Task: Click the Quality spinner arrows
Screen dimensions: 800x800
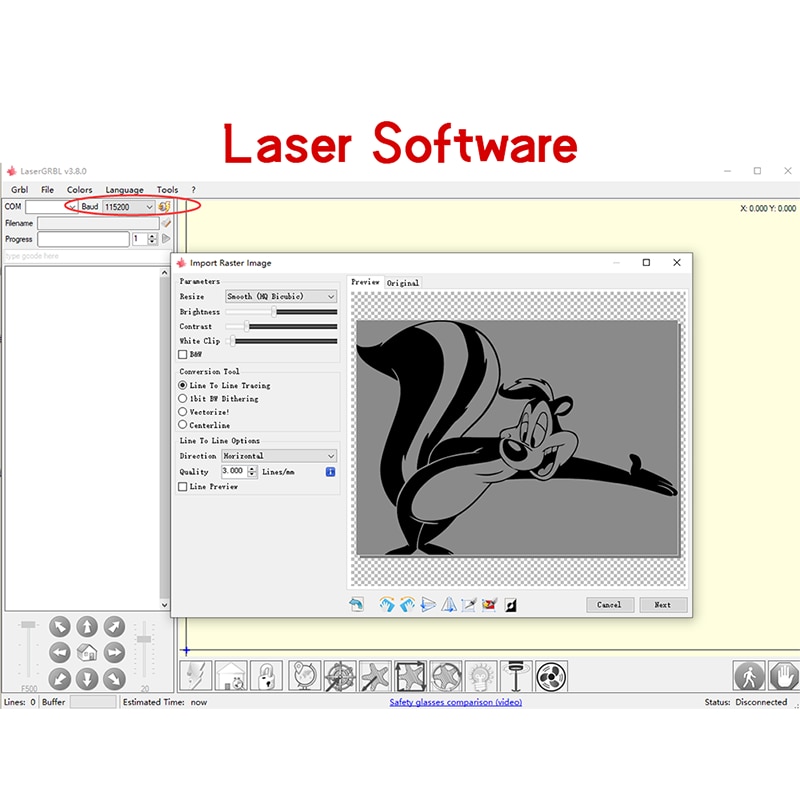Action: click(252, 471)
